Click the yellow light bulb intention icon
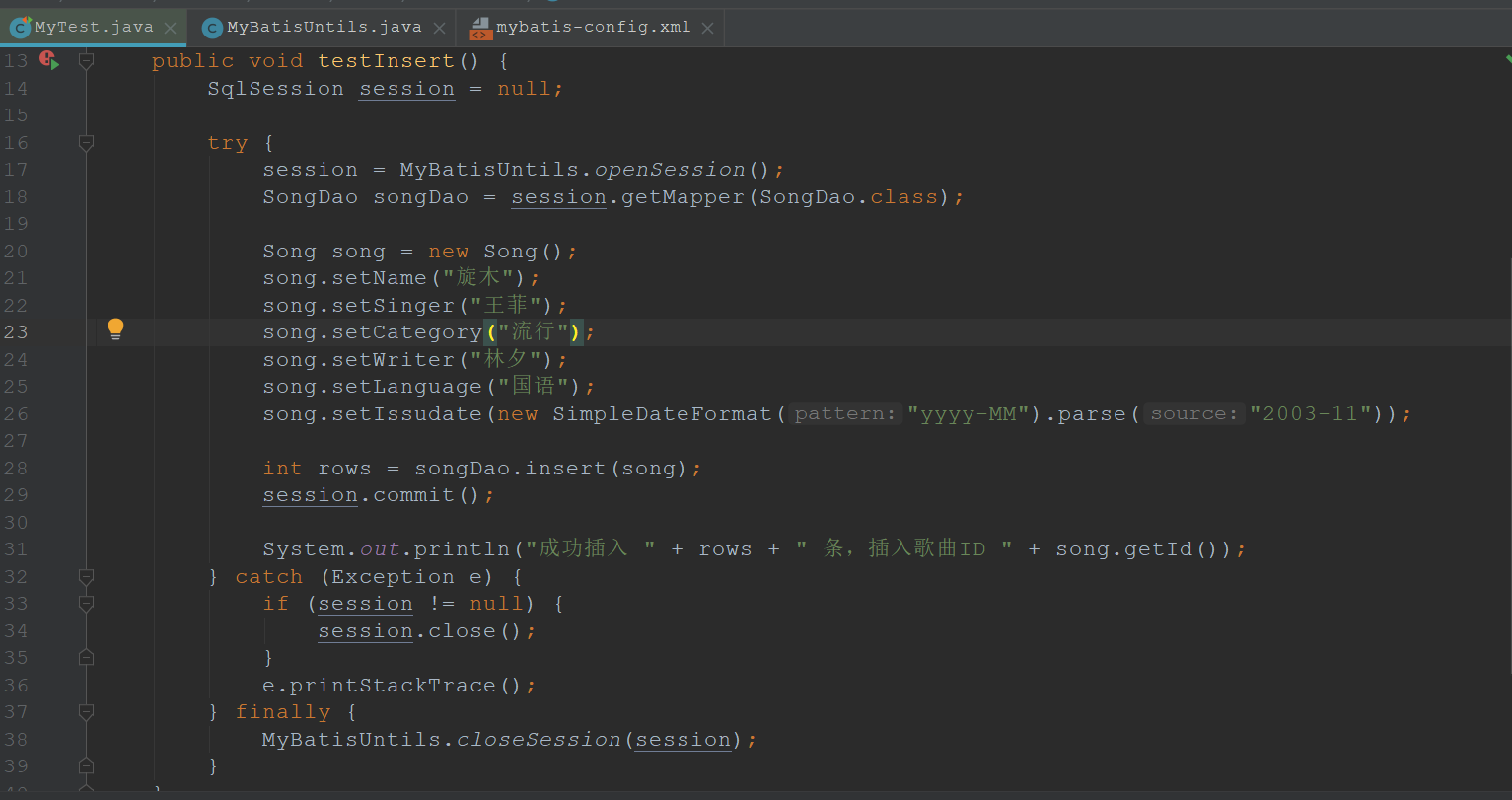This screenshot has height=800, width=1512. [x=115, y=329]
